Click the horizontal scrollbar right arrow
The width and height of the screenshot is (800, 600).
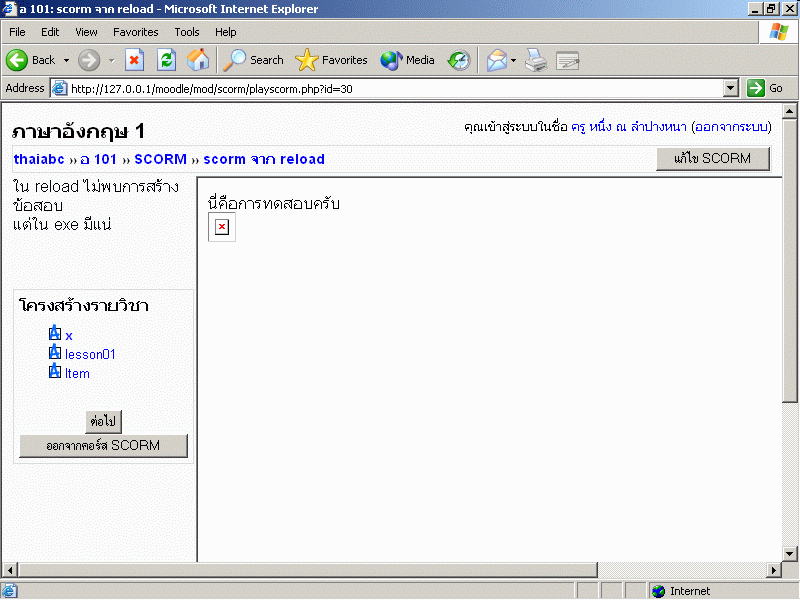tap(773, 570)
